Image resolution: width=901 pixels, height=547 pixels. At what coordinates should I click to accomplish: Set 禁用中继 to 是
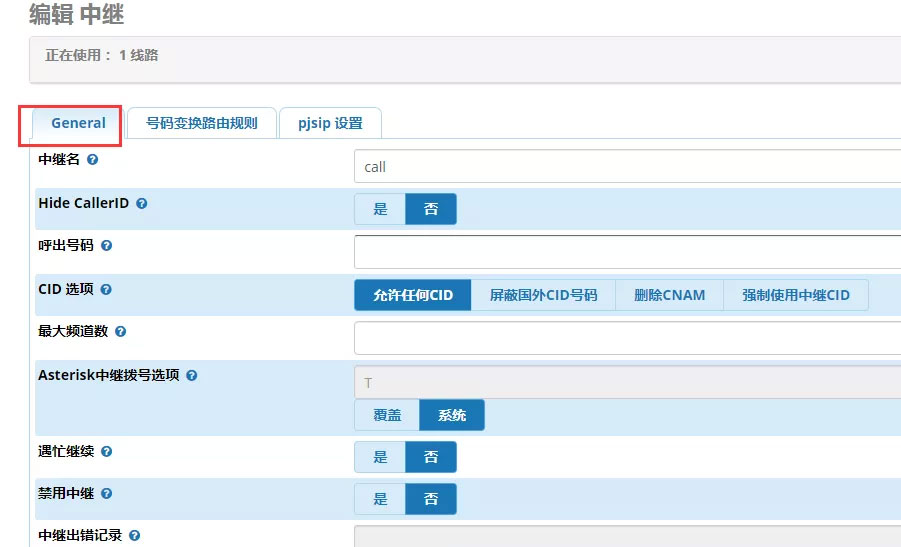click(380, 499)
